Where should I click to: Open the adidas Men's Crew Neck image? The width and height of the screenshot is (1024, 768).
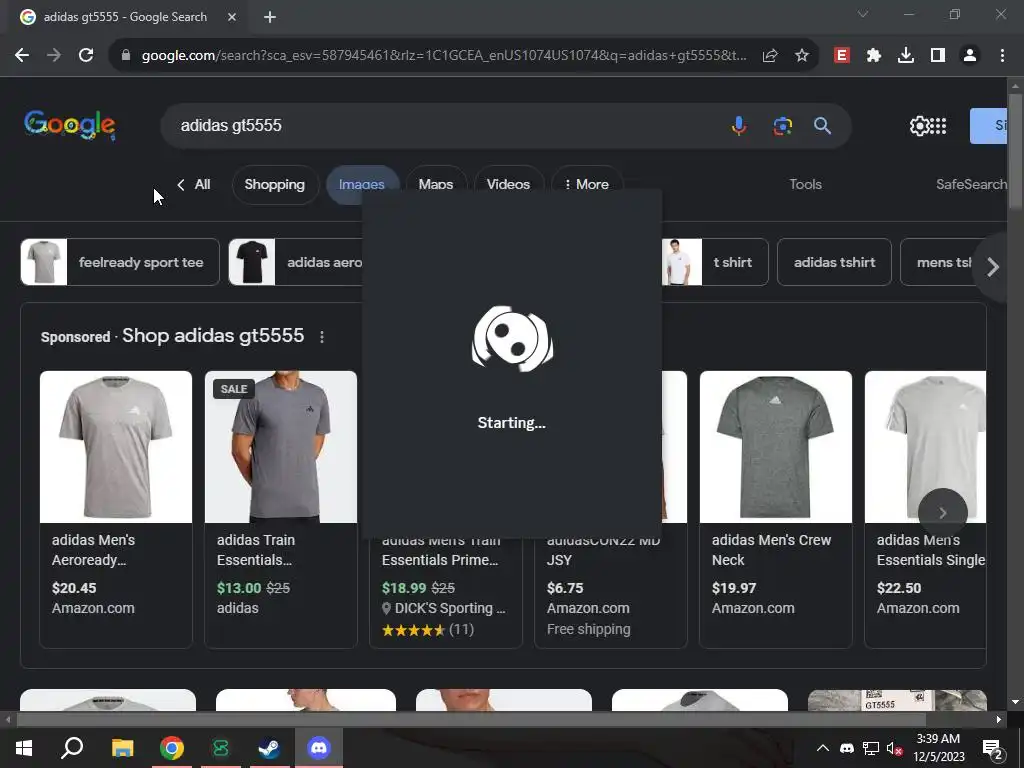(775, 447)
